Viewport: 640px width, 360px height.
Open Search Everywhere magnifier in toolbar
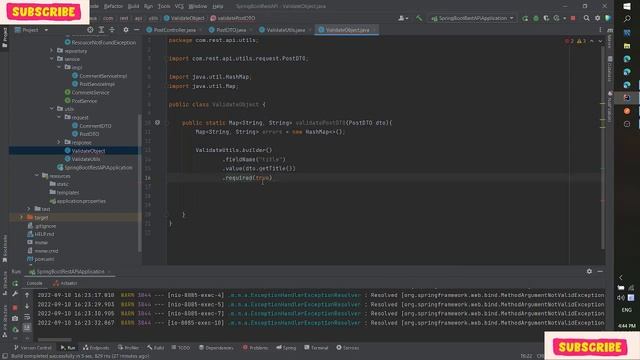pyautogui.click(x=587, y=18)
